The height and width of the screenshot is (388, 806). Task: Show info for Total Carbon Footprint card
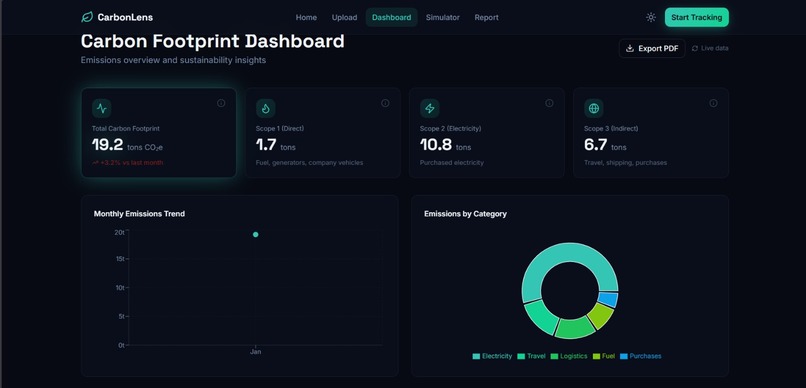click(x=221, y=103)
